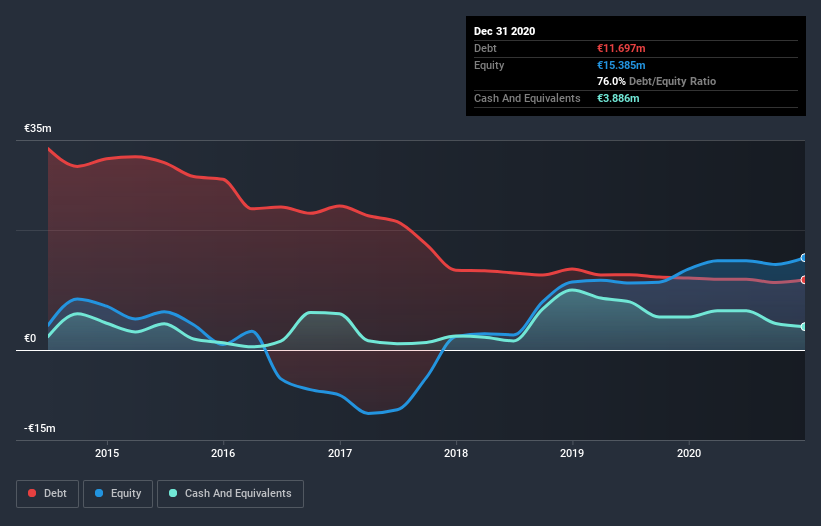Click the €11.697m debt value
Image resolution: width=821 pixels, height=526 pixels.
[621, 48]
